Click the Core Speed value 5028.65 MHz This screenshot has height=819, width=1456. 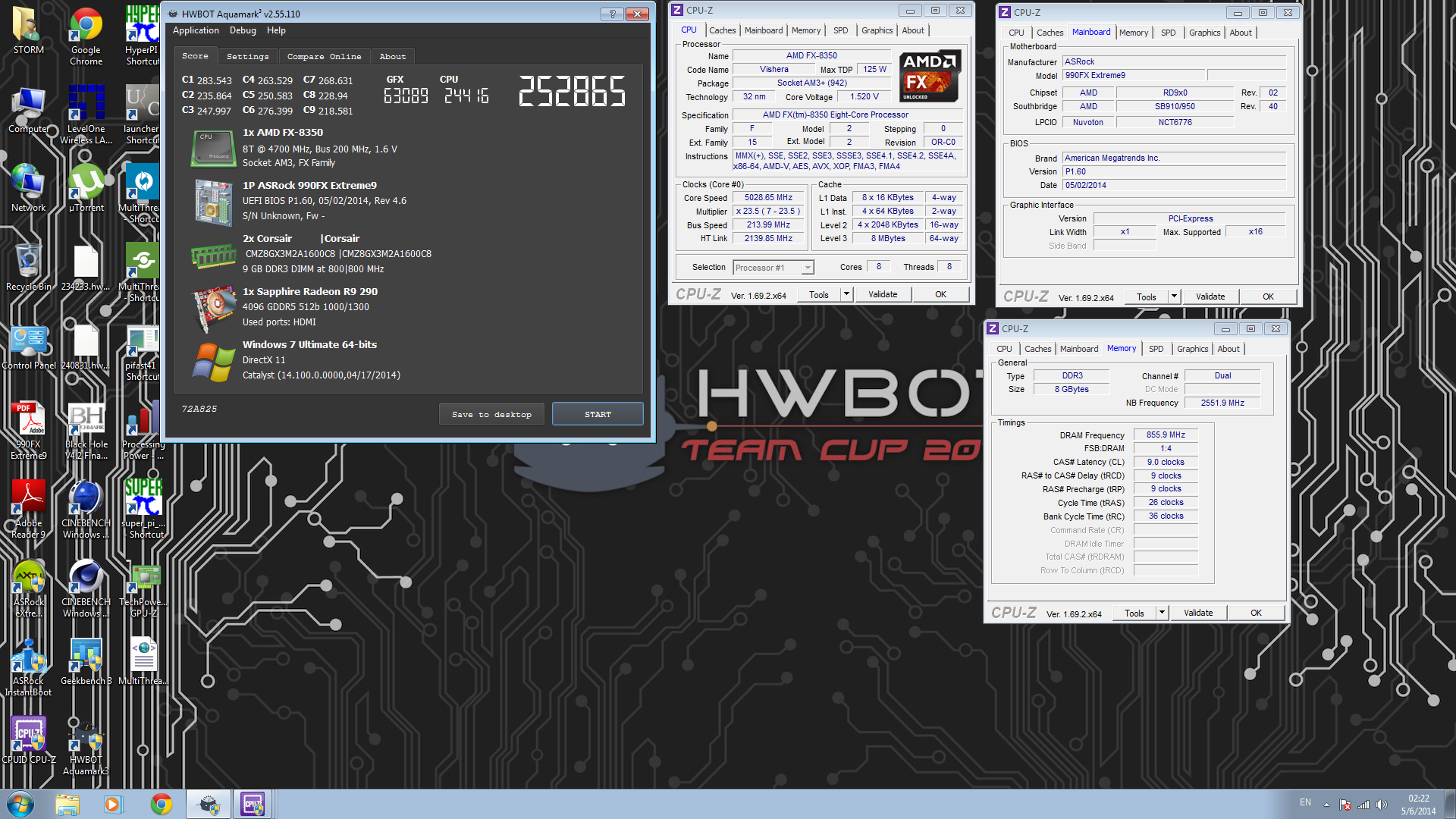tap(768, 198)
